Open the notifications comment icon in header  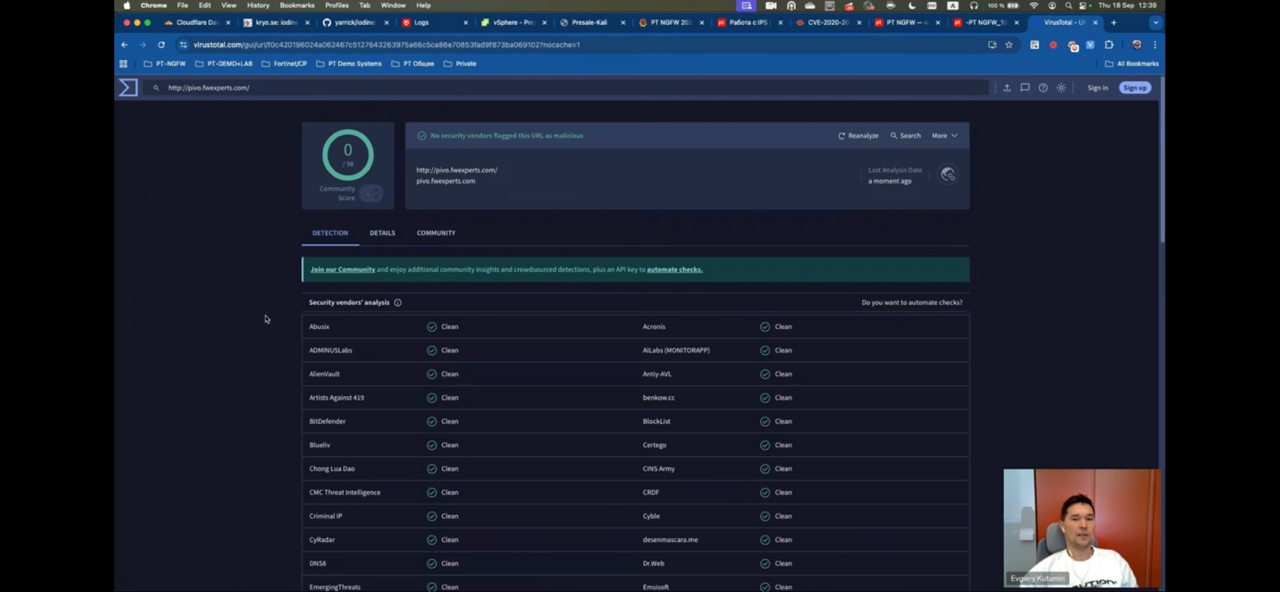pos(1025,88)
